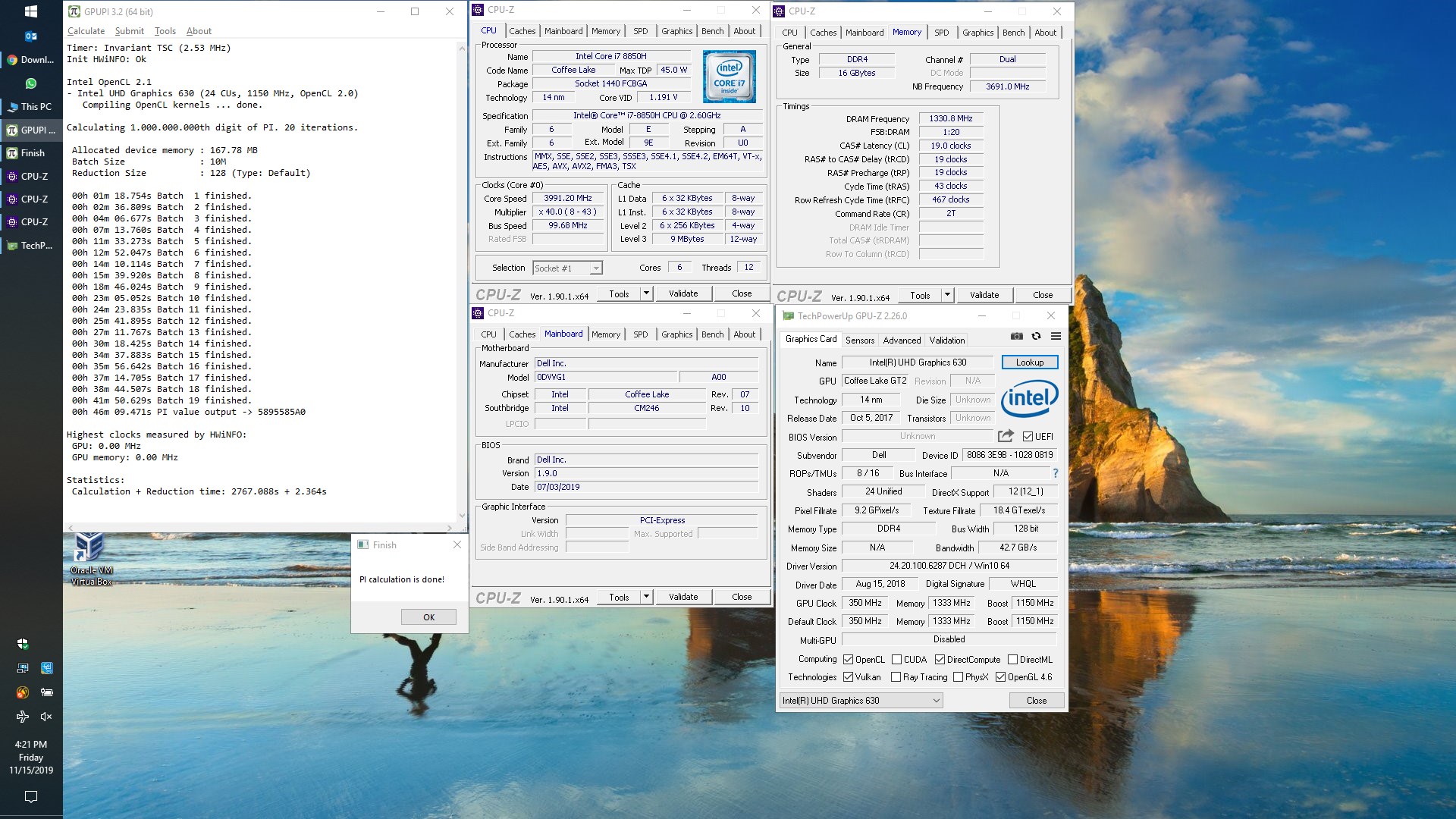Click Tools button in CPU-Z CPU window

(619, 293)
